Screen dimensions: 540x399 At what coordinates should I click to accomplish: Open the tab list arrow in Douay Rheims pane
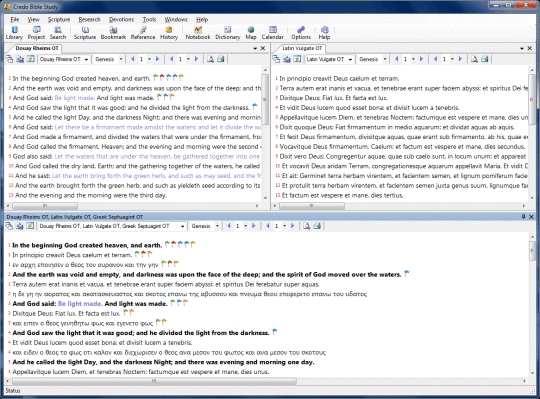pyautogui.click(x=255, y=49)
